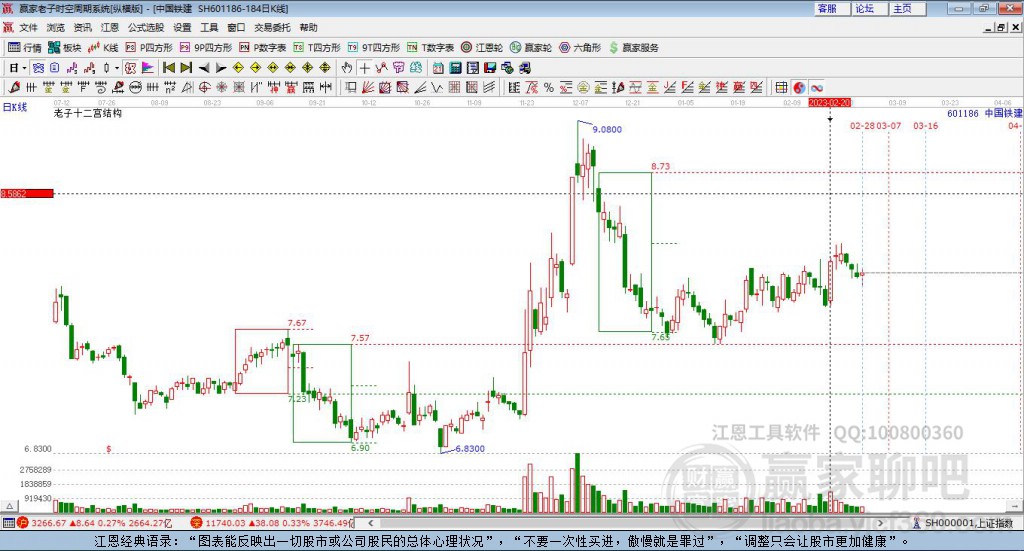Click the grid table icon
Screen dimensions: 1024x551
(x=781, y=87)
